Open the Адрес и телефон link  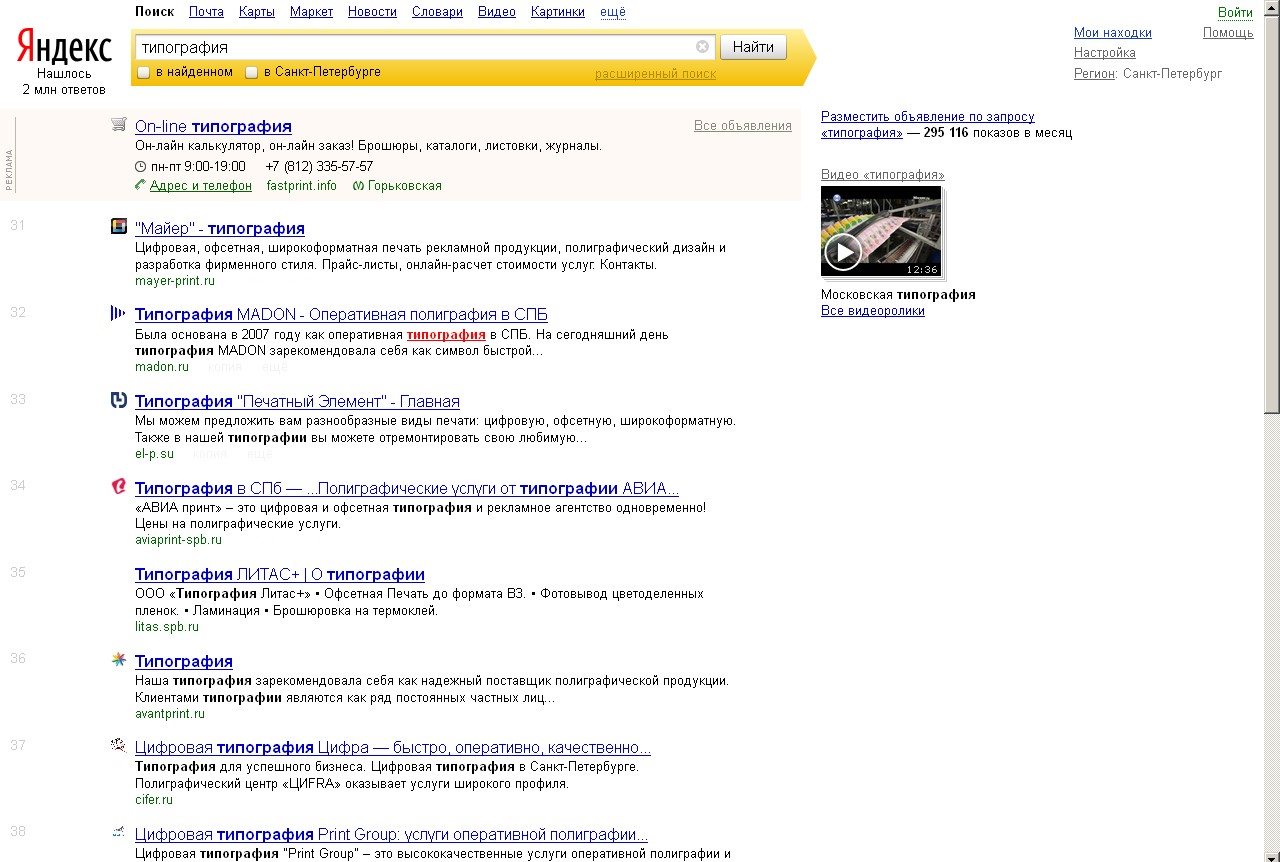pyautogui.click(x=201, y=186)
